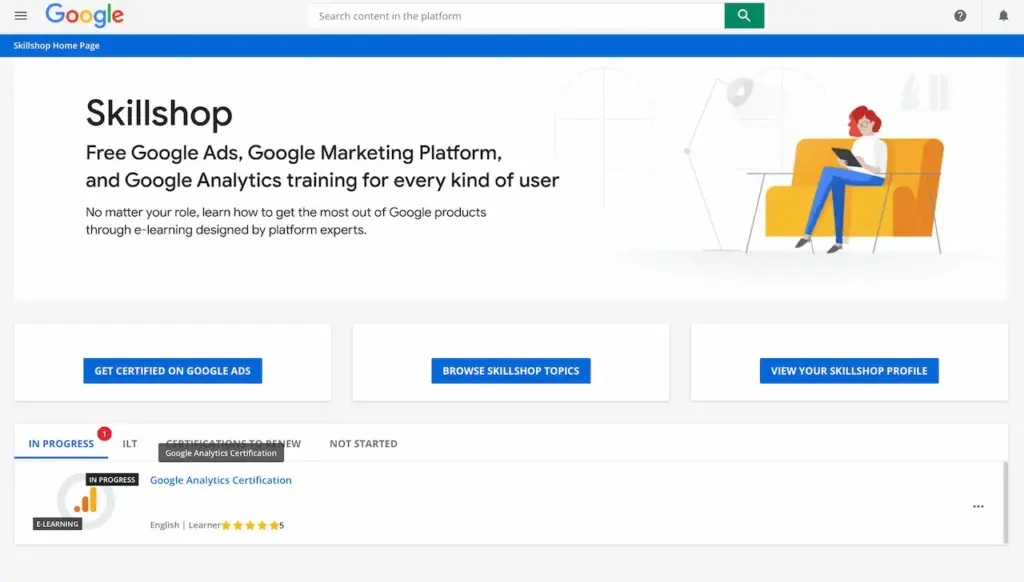Click the green search magnifier button
This screenshot has width=1024, height=582.
pyautogui.click(x=744, y=16)
